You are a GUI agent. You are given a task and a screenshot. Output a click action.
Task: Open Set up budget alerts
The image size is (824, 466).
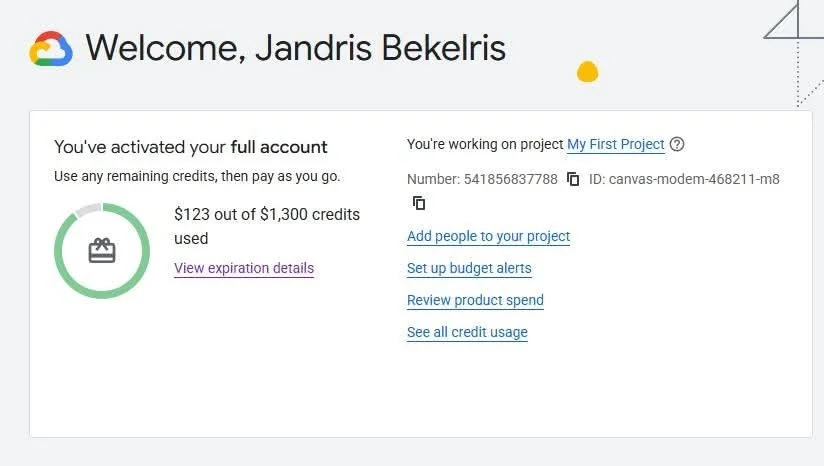click(469, 268)
